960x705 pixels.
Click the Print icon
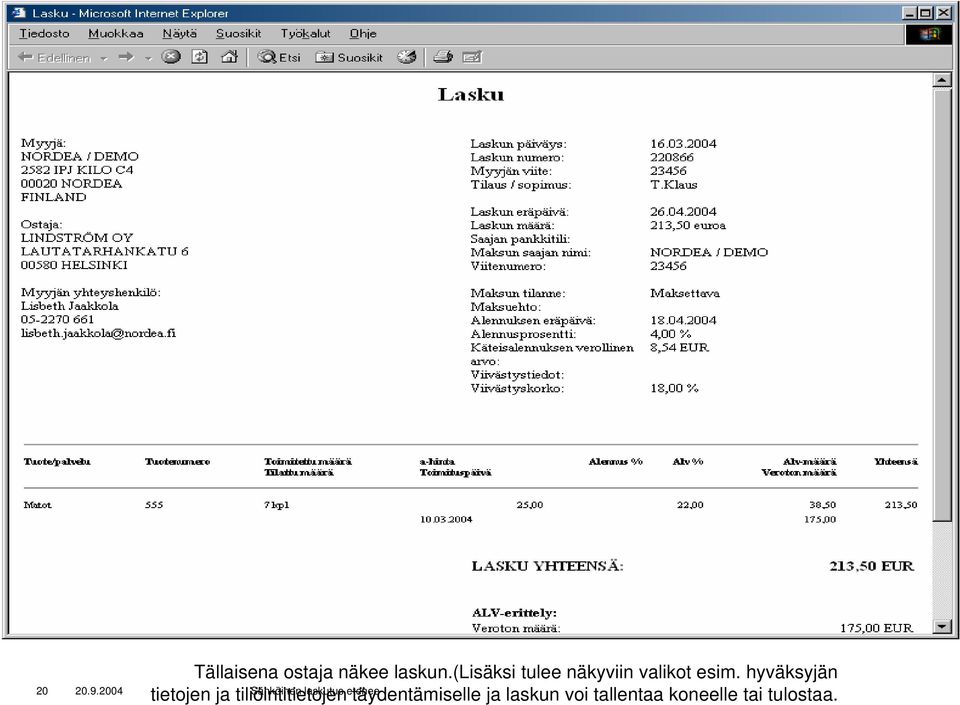pyautogui.click(x=443, y=57)
